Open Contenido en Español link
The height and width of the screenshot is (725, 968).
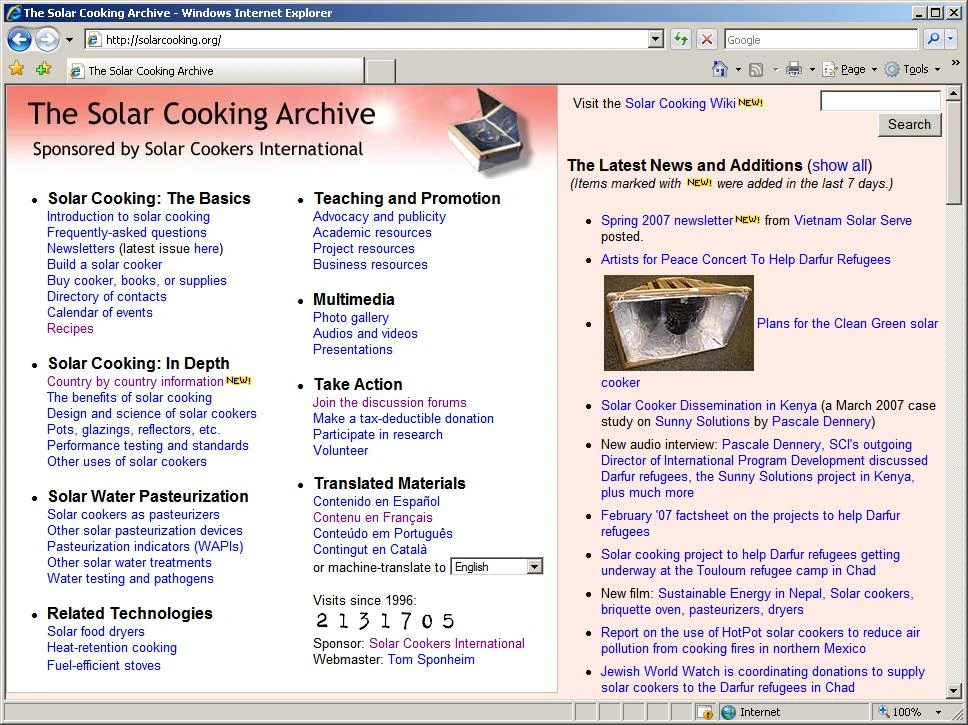pyautogui.click(x=377, y=501)
